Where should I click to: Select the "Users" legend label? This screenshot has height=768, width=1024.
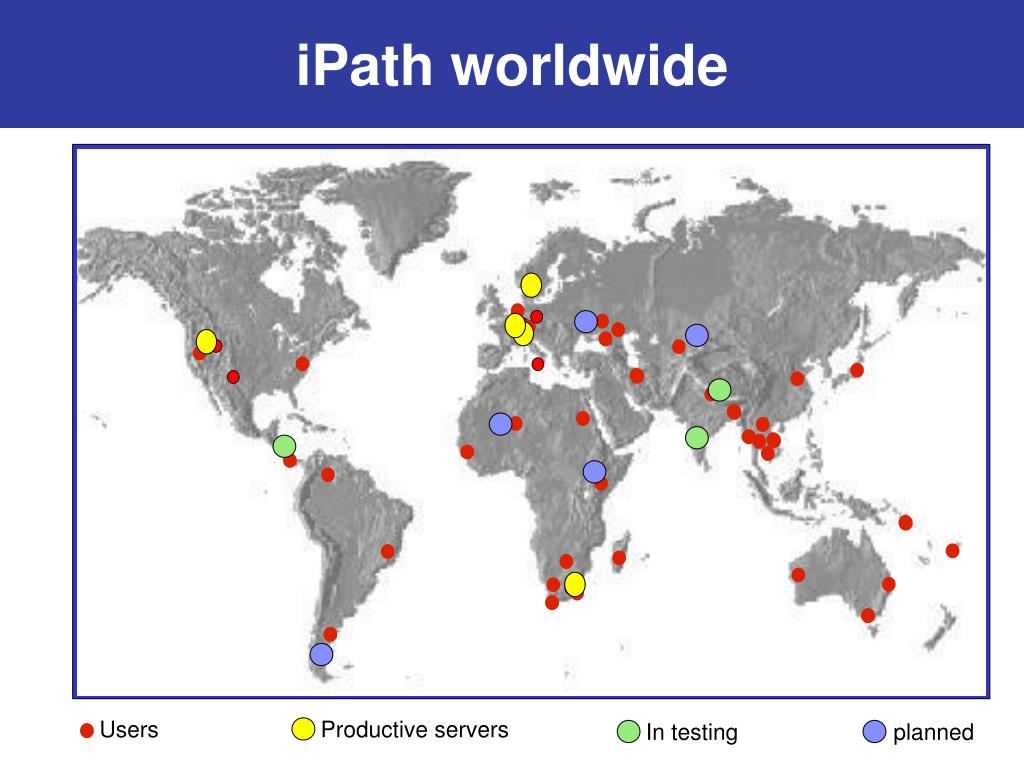tap(129, 730)
